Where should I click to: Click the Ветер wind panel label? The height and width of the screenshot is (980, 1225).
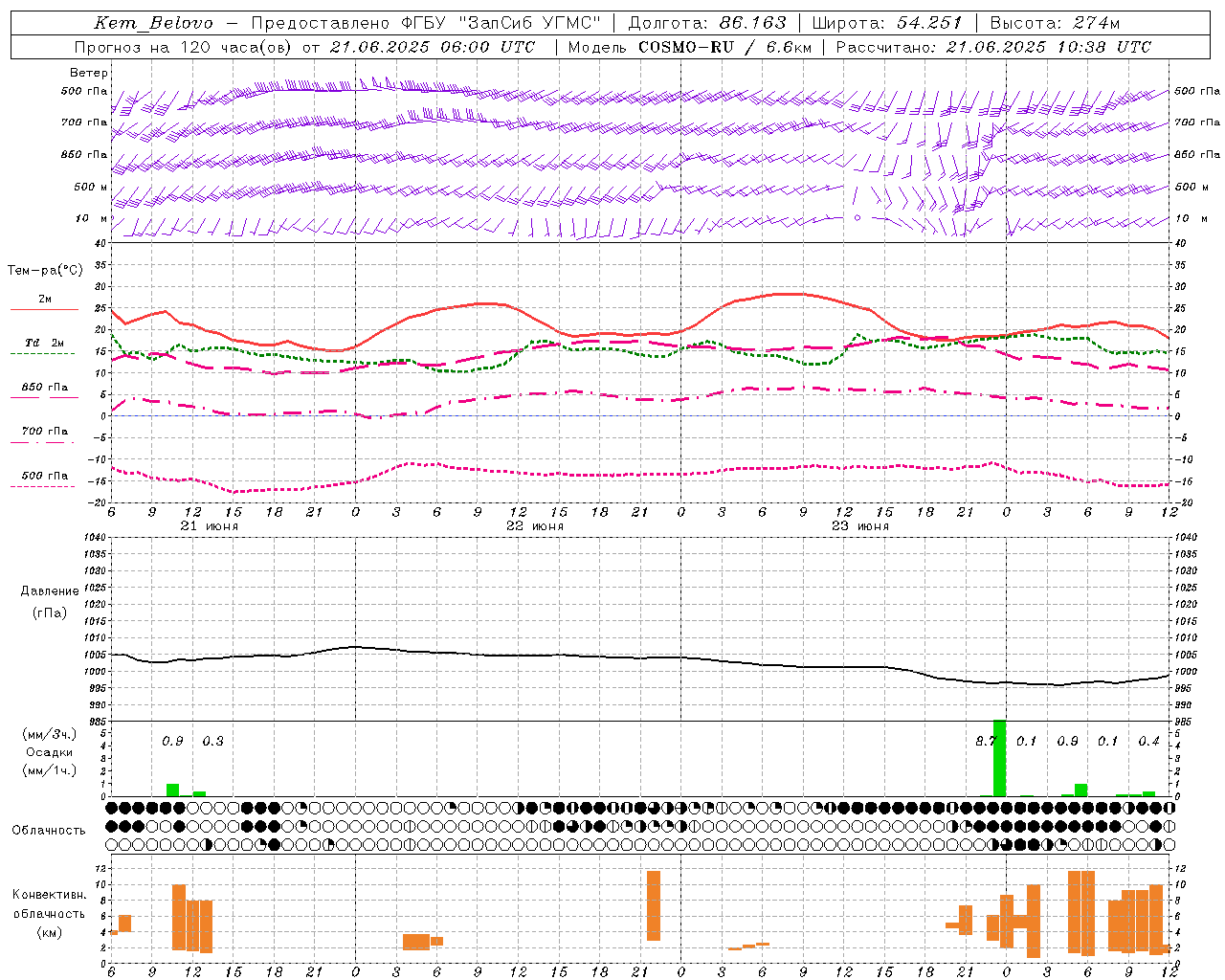click(88, 73)
